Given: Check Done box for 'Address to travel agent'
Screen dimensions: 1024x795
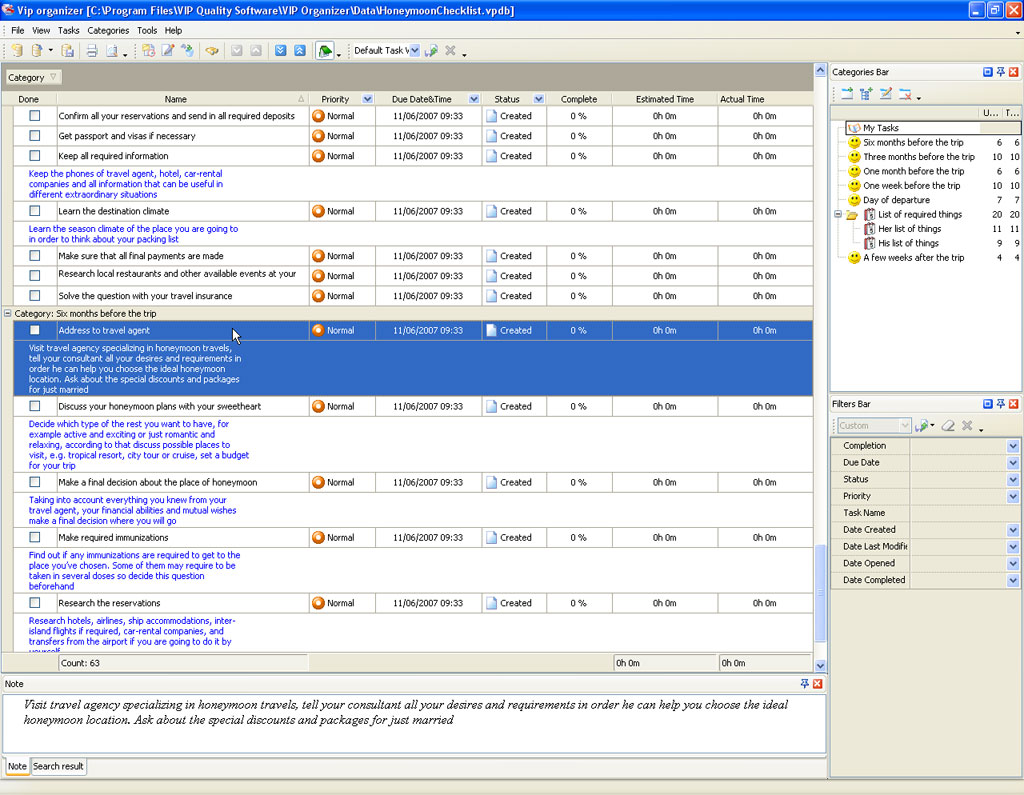Looking at the screenshot, I should pyautogui.click(x=35, y=330).
